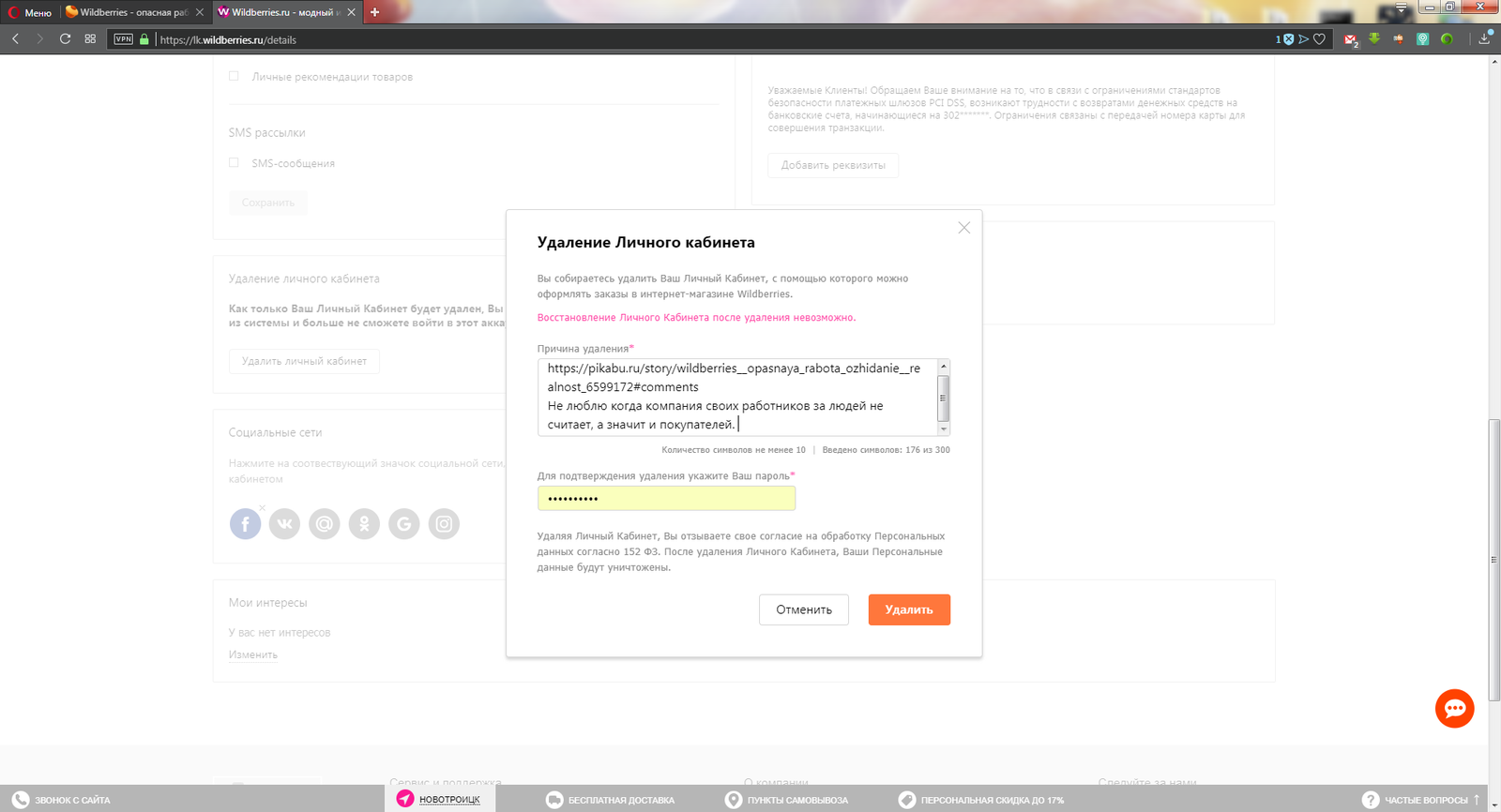Viewport: 1501px width, 812px height.
Task: Close the account deletion dialog
Action: tap(963, 228)
